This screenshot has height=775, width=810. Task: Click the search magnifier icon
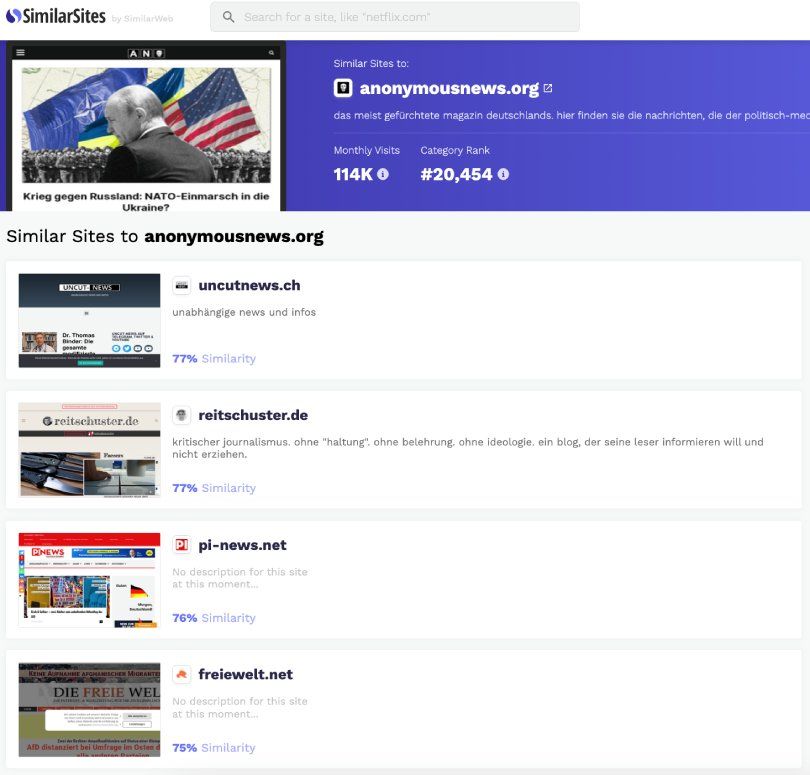[x=229, y=17]
